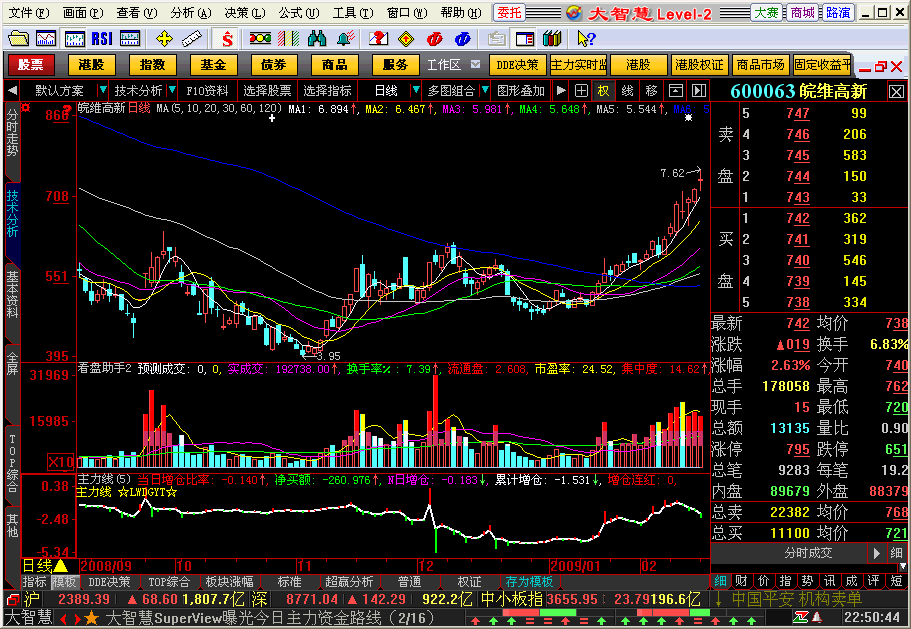Screen dimensions: 911x629
Task: Click the yellow triangle beside 日线 label
Action: 60,566
